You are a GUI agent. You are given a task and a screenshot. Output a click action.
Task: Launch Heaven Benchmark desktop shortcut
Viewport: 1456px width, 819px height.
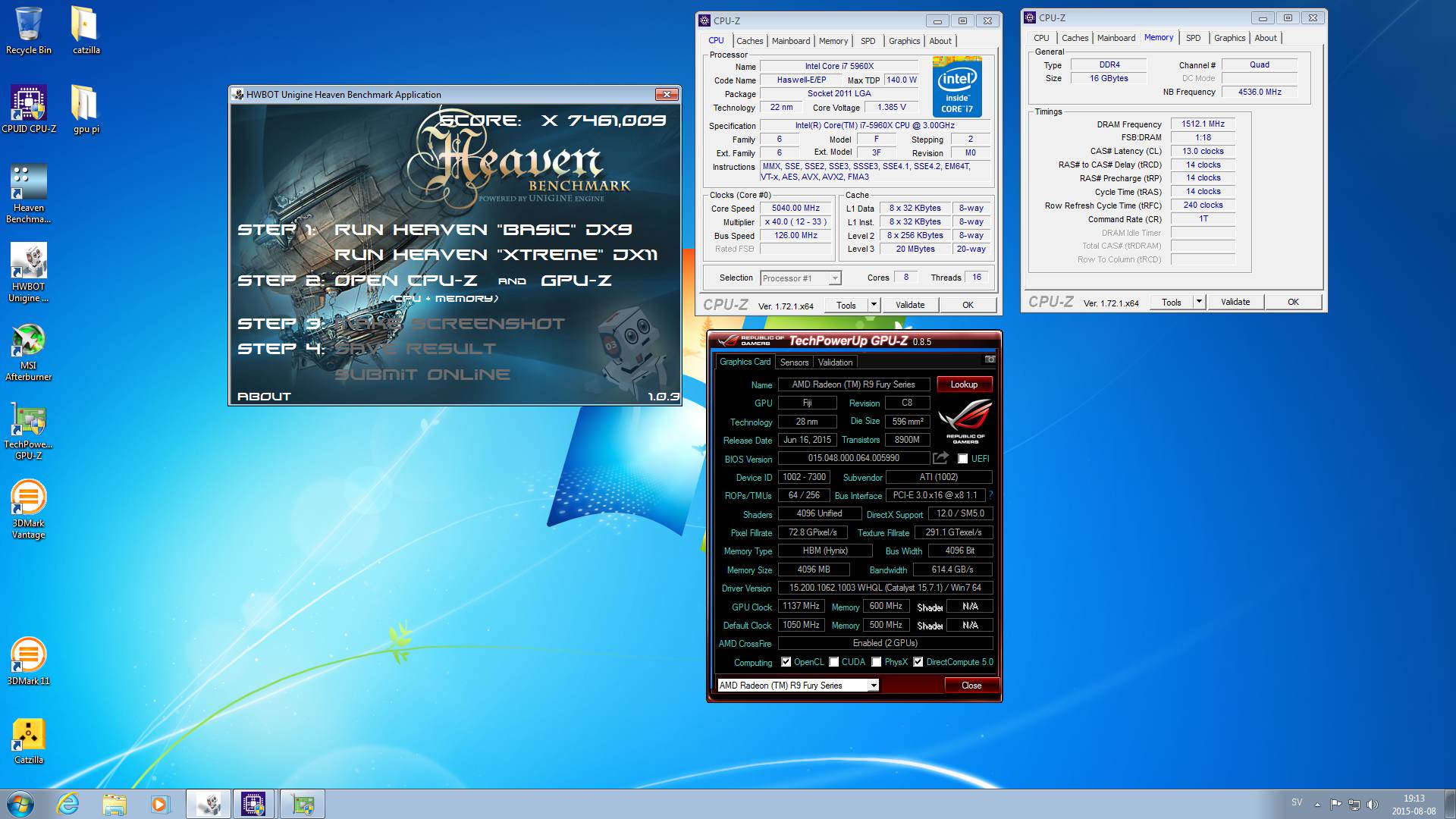coord(29,194)
